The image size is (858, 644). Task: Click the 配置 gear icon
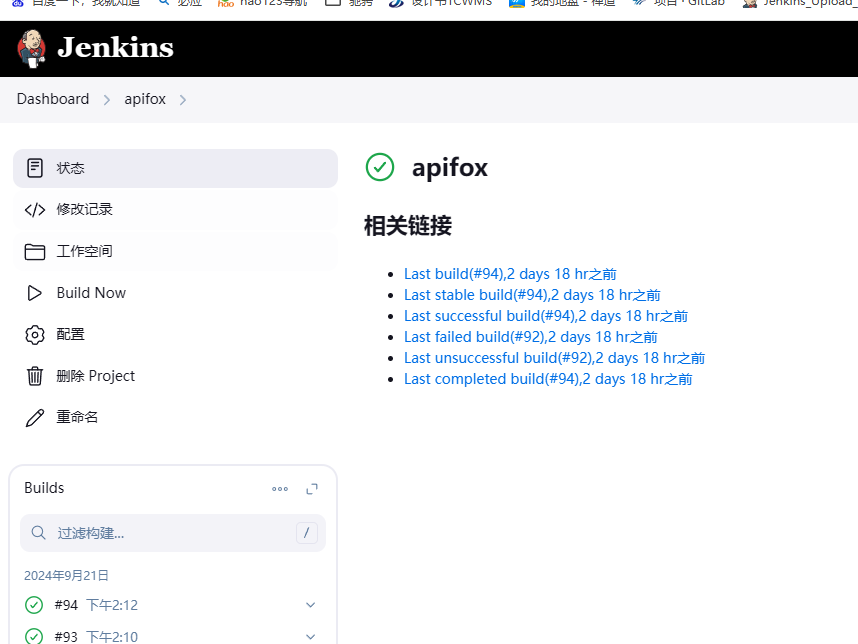click(35, 335)
